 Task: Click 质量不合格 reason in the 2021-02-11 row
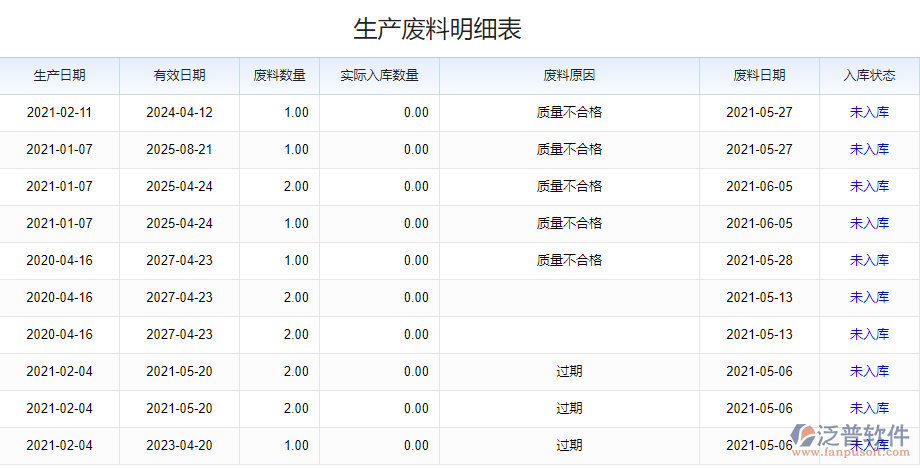(x=569, y=112)
